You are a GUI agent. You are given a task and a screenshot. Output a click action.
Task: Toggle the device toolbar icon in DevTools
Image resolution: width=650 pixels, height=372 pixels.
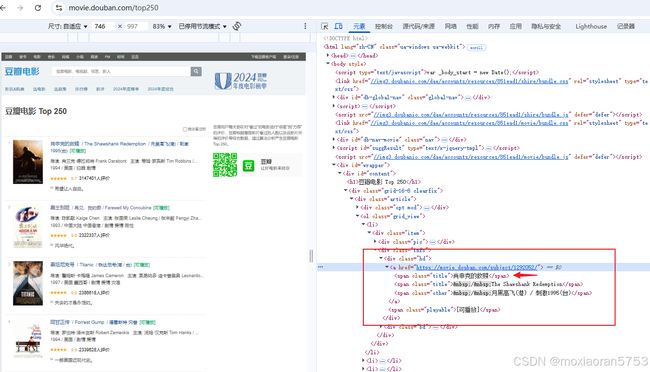pyautogui.click(x=338, y=26)
